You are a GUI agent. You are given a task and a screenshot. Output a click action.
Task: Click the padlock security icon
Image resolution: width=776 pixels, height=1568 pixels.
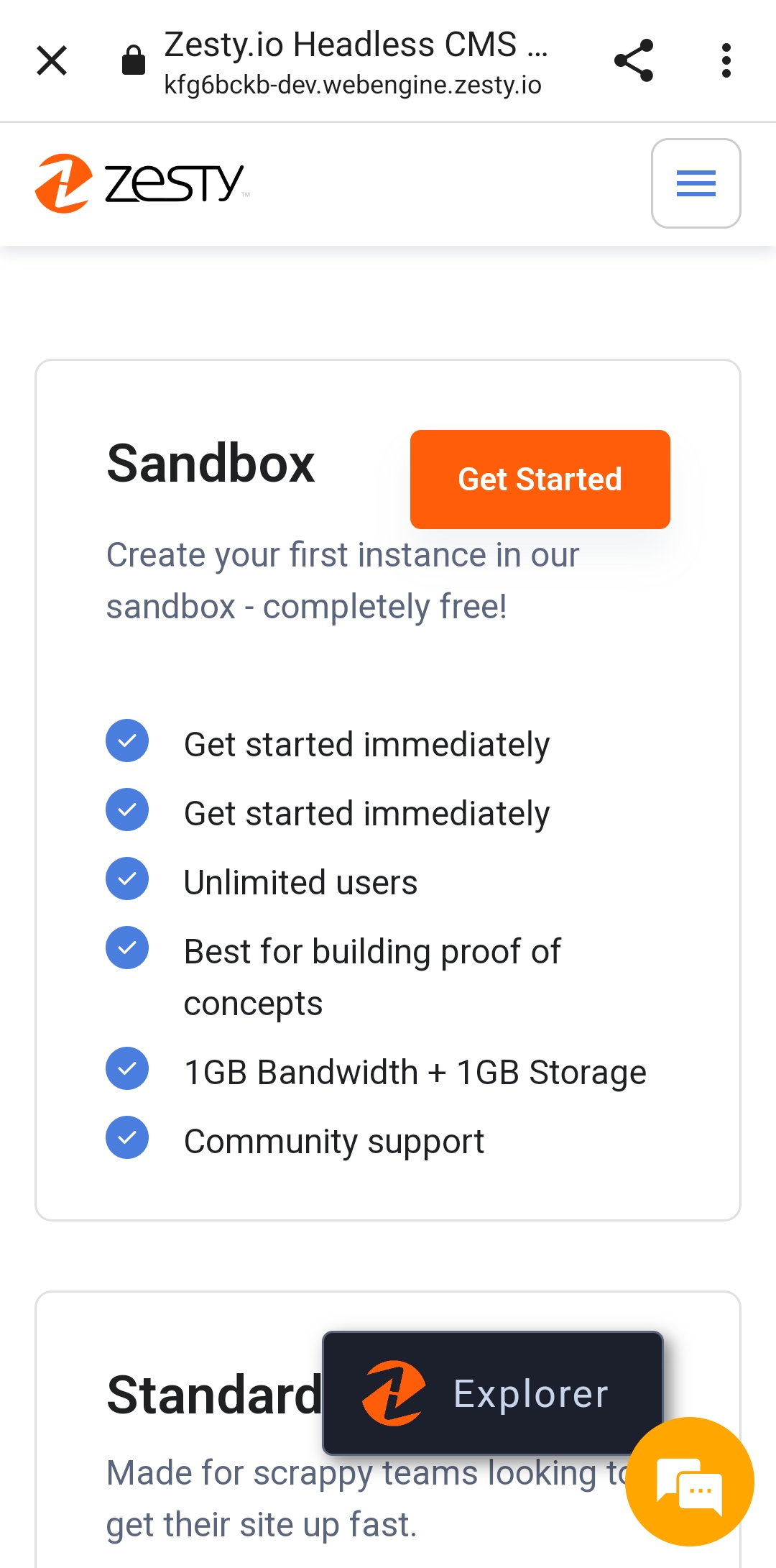tap(133, 60)
